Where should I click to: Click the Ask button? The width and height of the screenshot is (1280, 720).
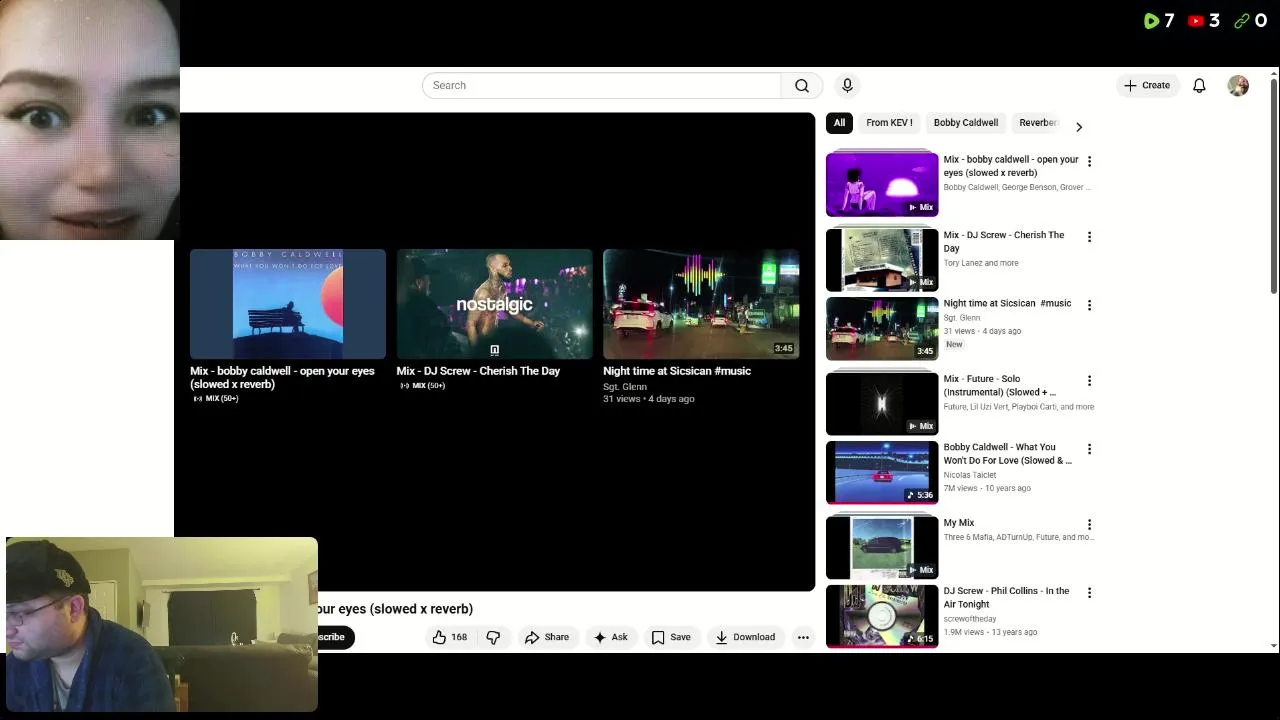pyautogui.click(x=610, y=637)
